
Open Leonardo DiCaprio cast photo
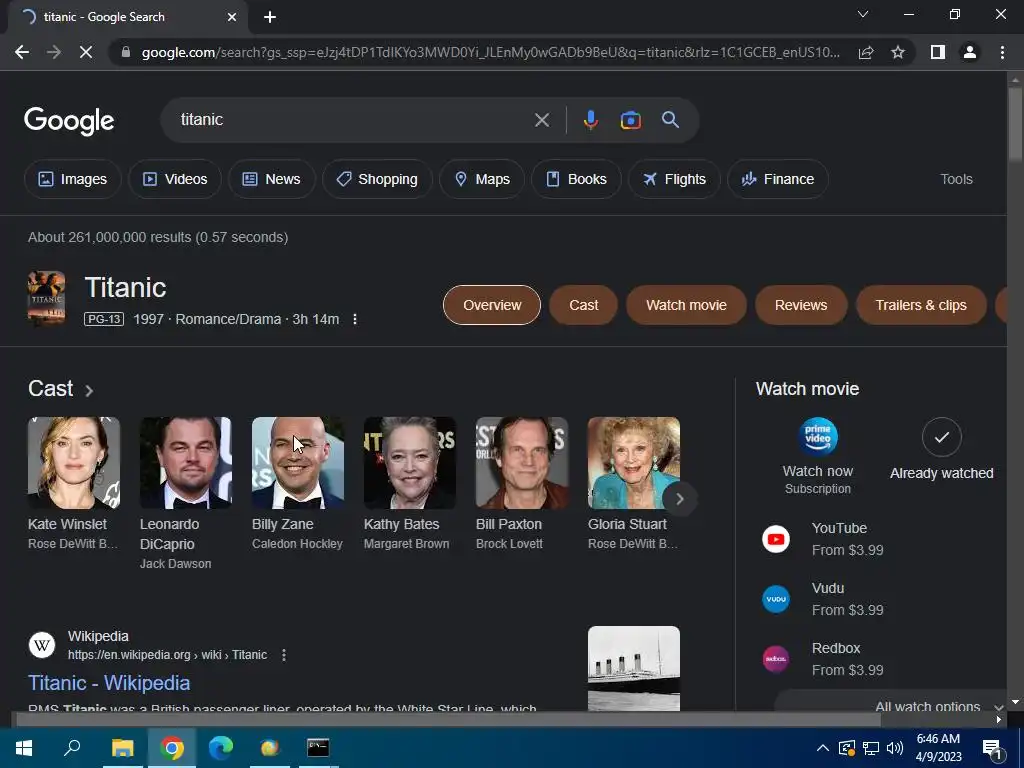[185, 463]
